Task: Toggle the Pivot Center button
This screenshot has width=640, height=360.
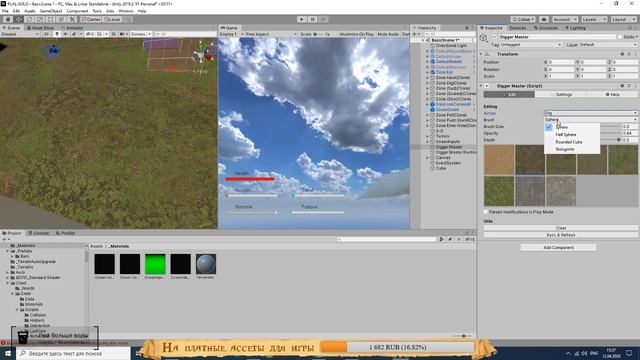Action: click(x=91, y=19)
